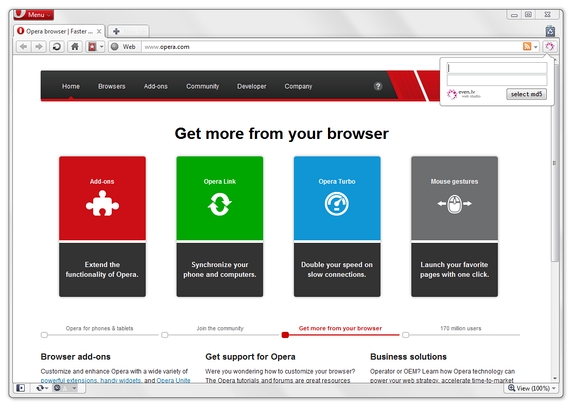Click the 'Browser add-ons' heading
Viewport: 572px width, 408px height.
pos(76,357)
